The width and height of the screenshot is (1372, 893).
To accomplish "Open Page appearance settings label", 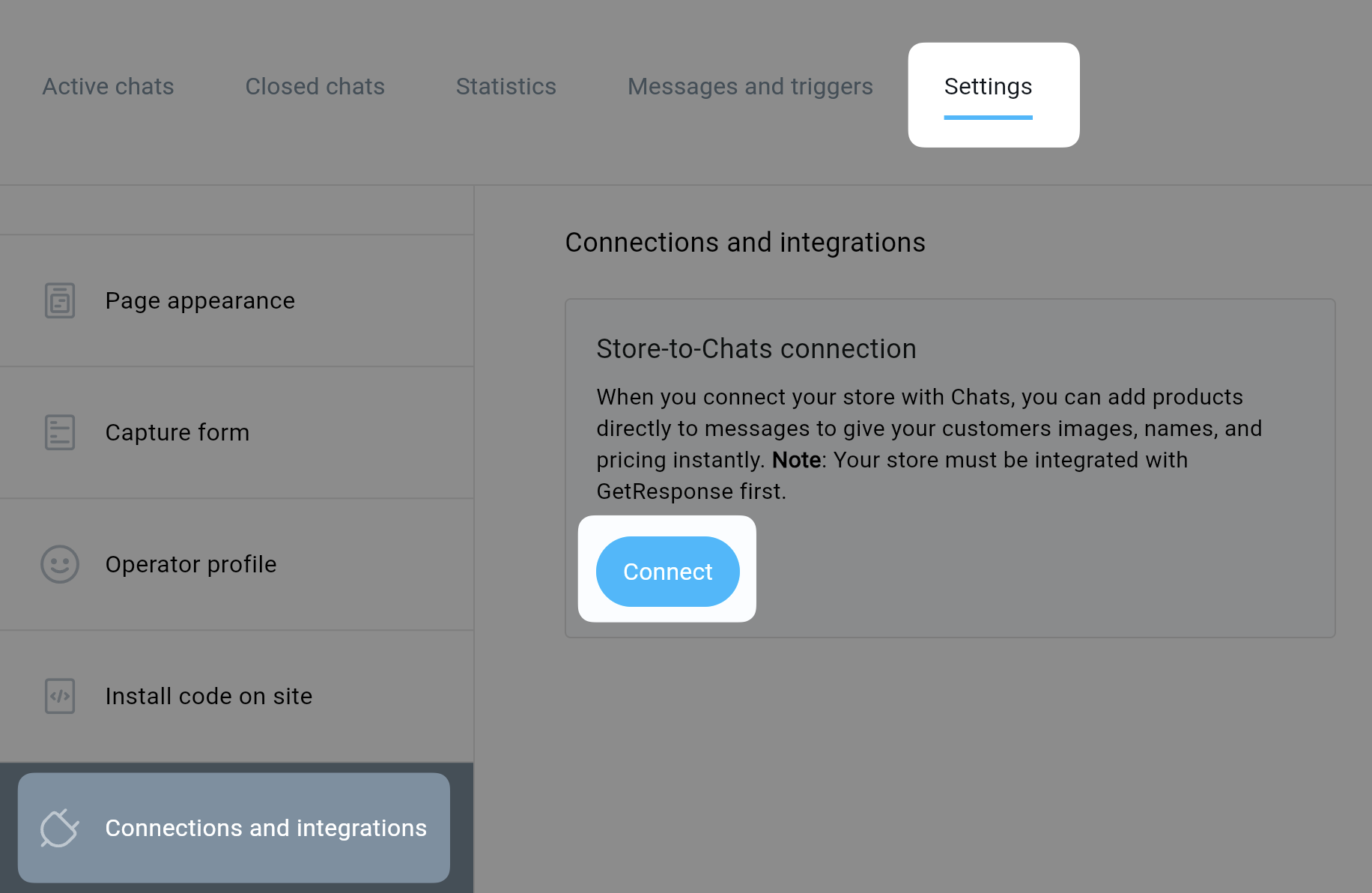I will point(200,300).
